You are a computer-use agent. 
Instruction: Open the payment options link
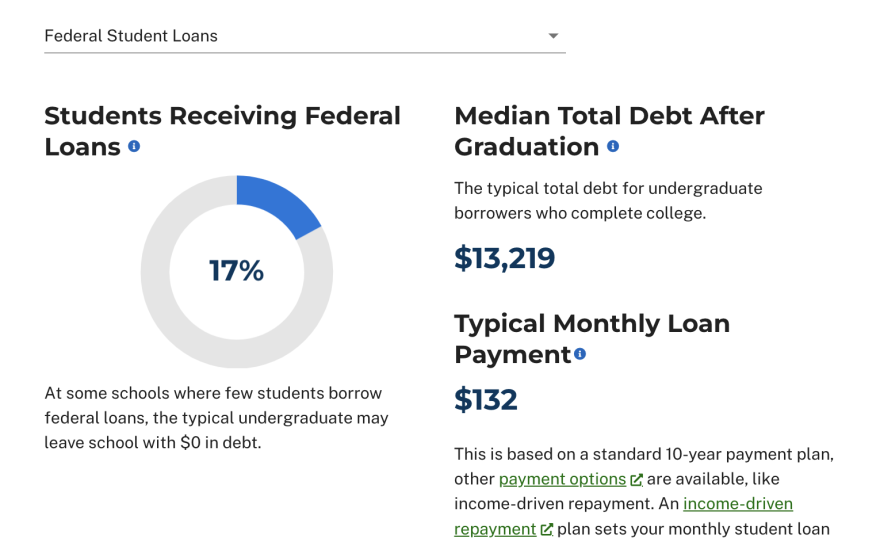click(562, 479)
